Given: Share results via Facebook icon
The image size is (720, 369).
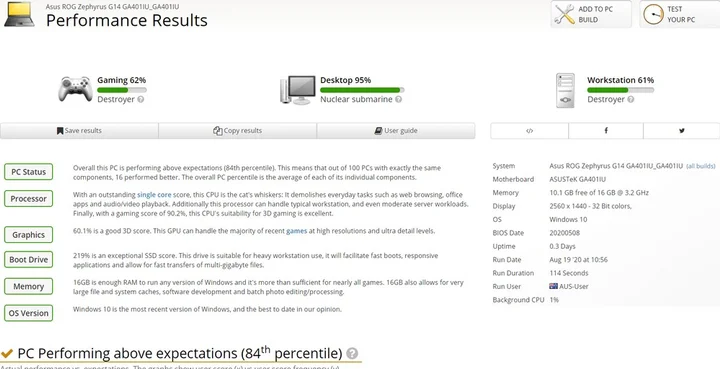Looking at the screenshot, I should tap(606, 131).
